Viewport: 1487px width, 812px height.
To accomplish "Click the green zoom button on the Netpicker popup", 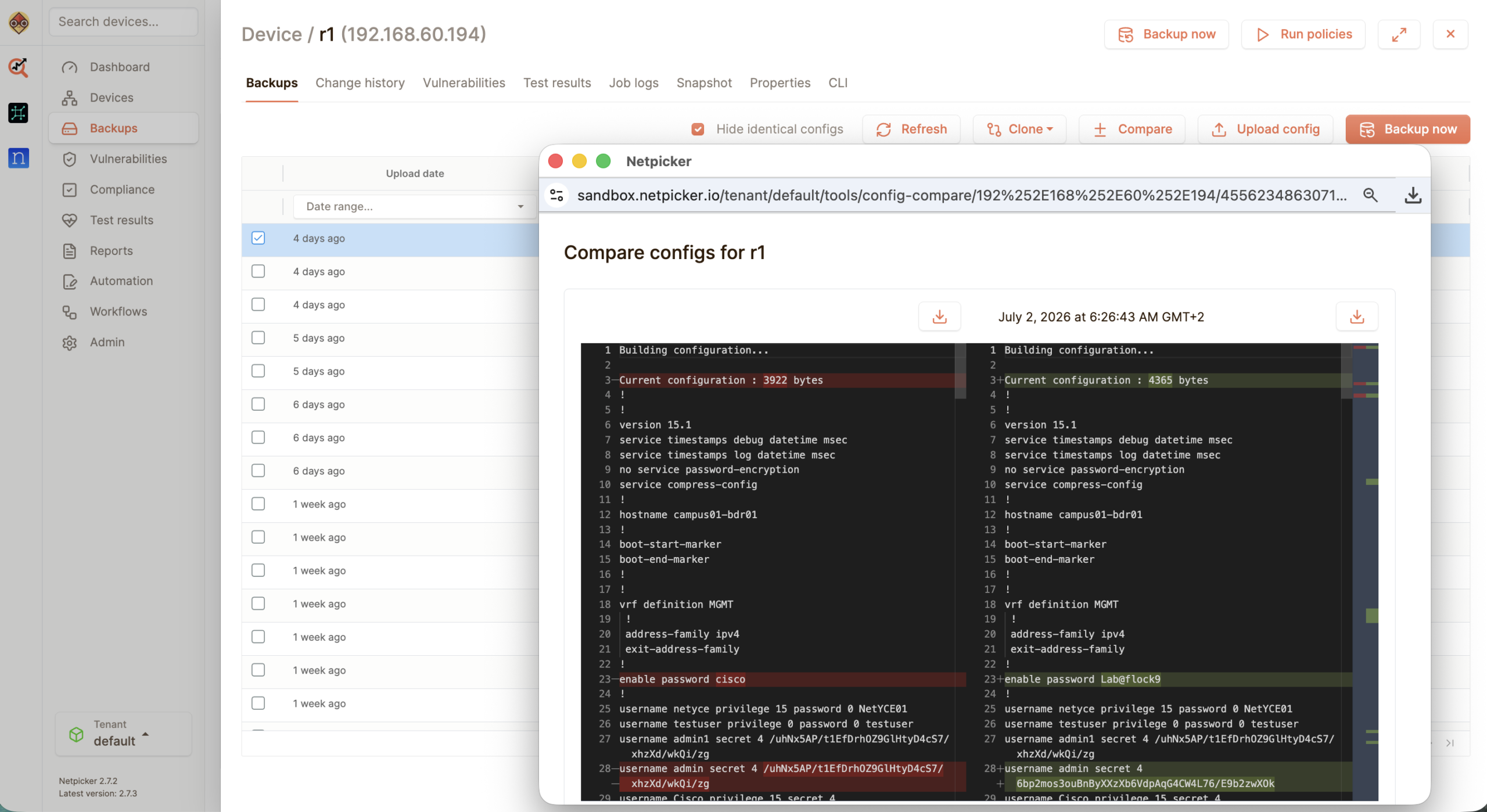I will (x=604, y=161).
